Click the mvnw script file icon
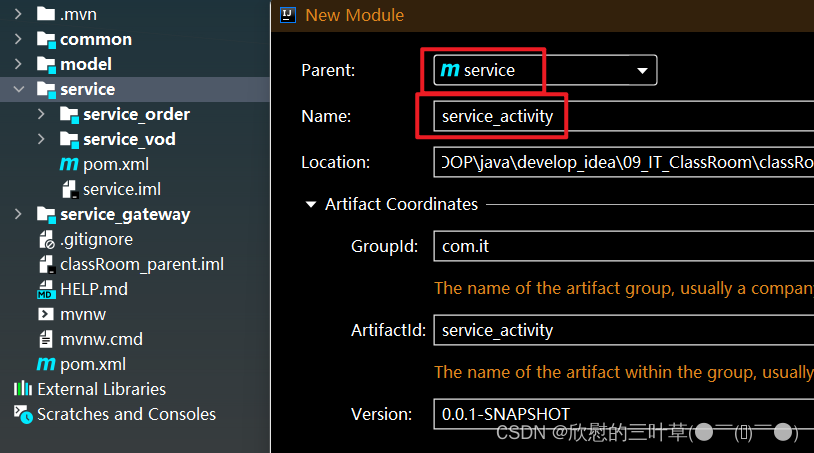Image resolution: width=814 pixels, height=453 pixels. [x=46, y=314]
